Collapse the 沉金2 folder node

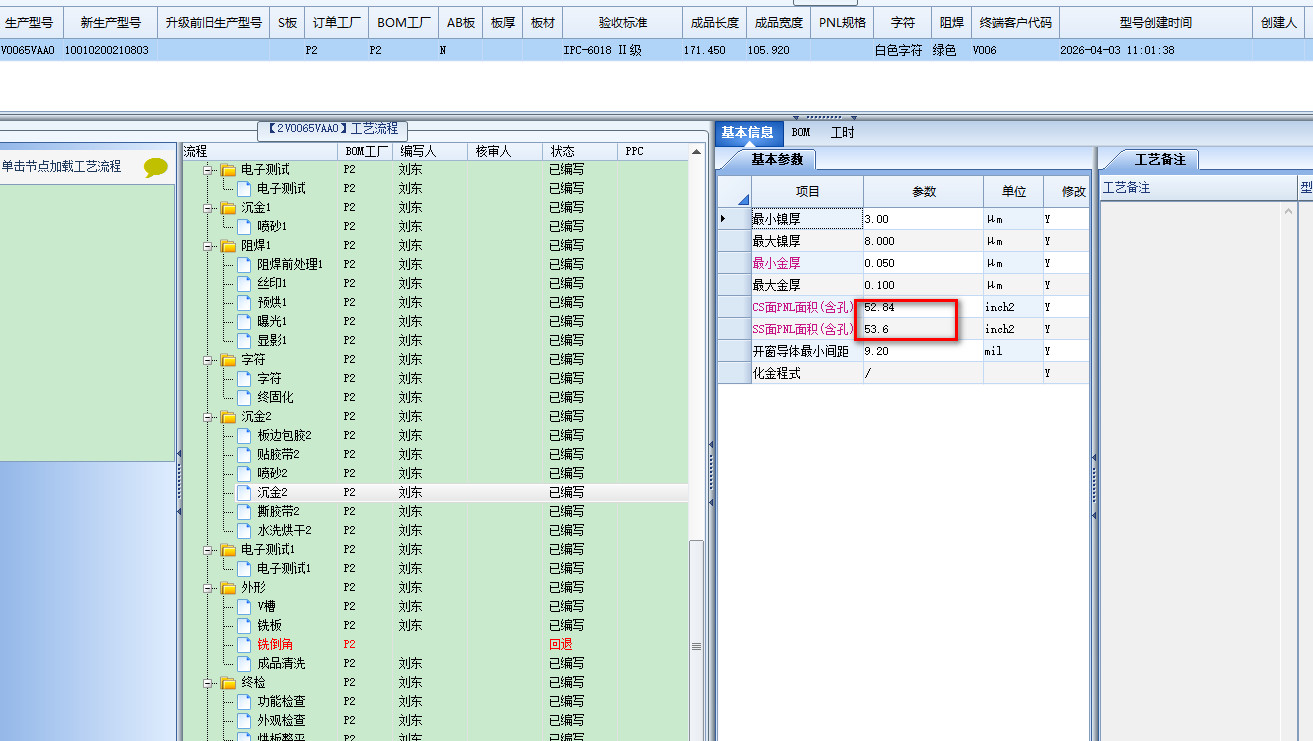pyautogui.click(x=209, y=417)
